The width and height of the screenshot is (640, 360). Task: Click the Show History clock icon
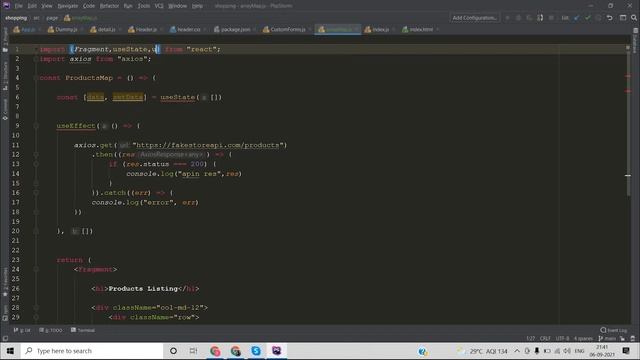click(599, 18)
